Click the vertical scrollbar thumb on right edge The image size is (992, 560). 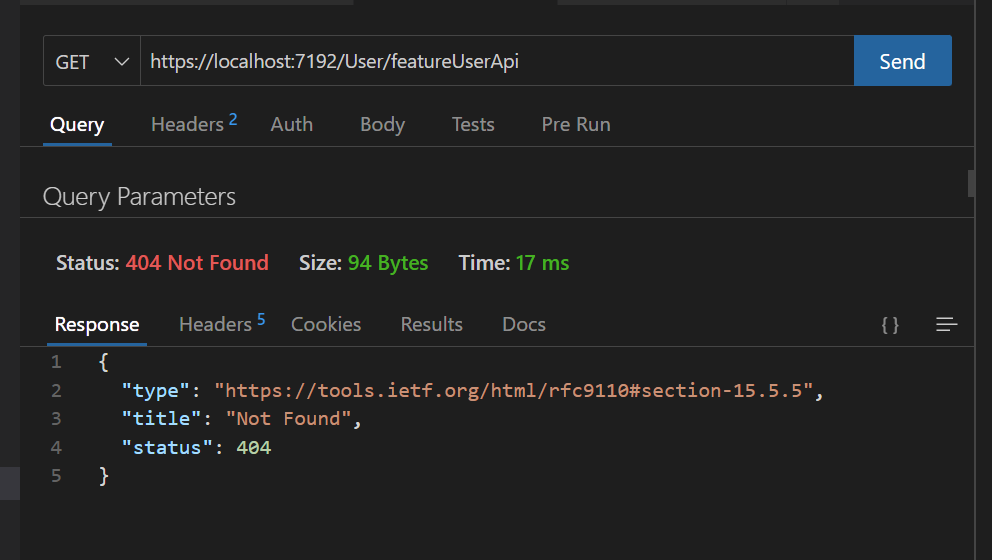pos(970,184)
